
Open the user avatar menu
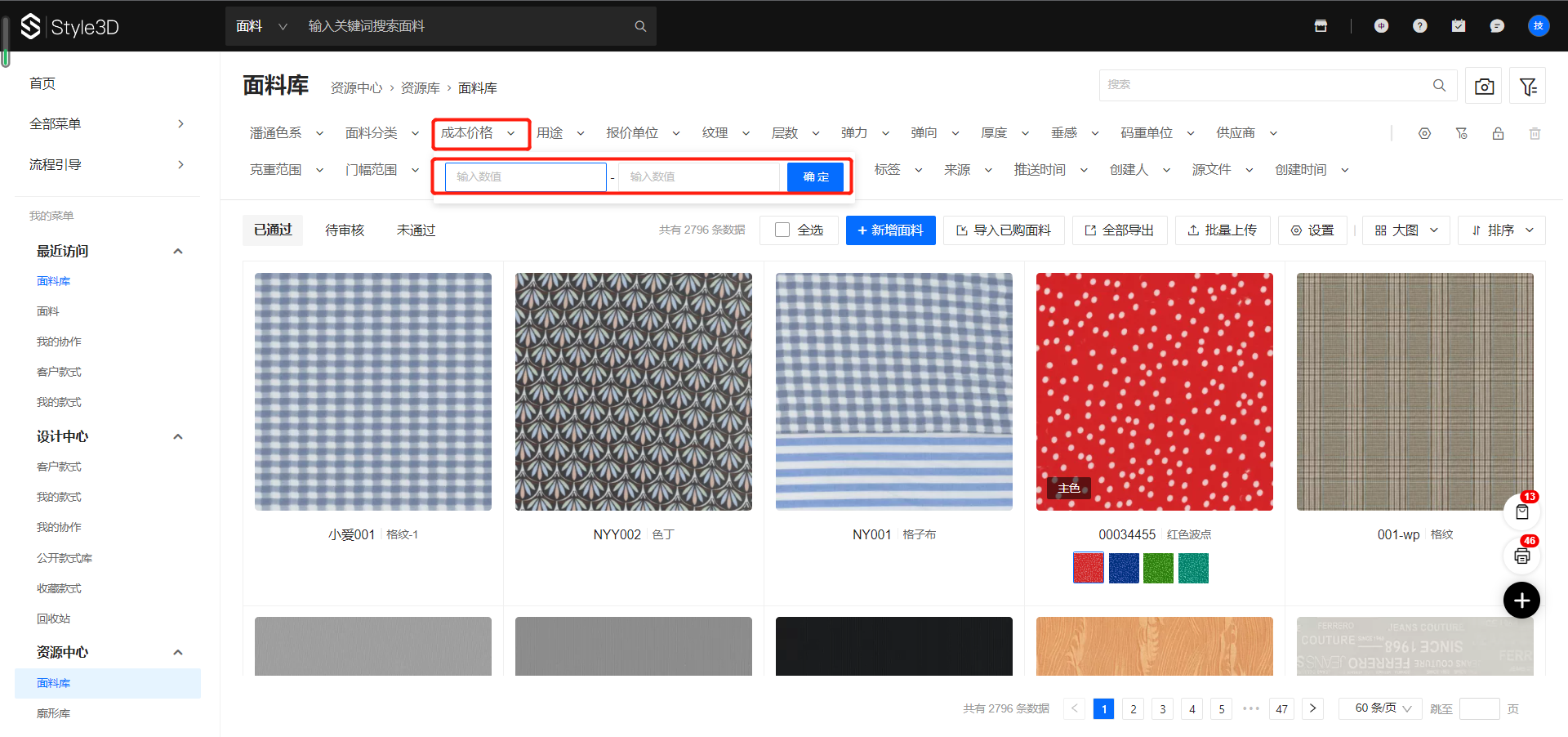[1539, 26]
